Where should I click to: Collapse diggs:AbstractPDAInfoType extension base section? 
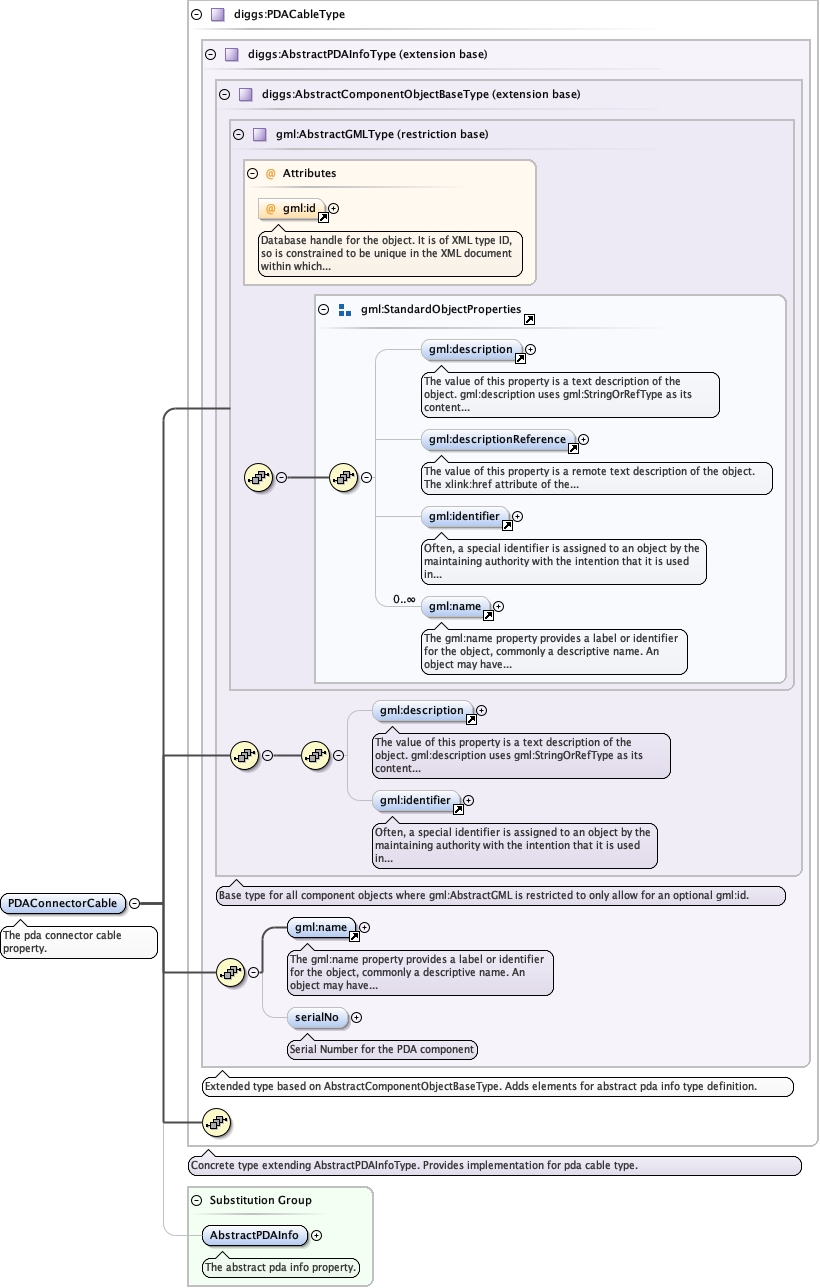pos(210,54)
